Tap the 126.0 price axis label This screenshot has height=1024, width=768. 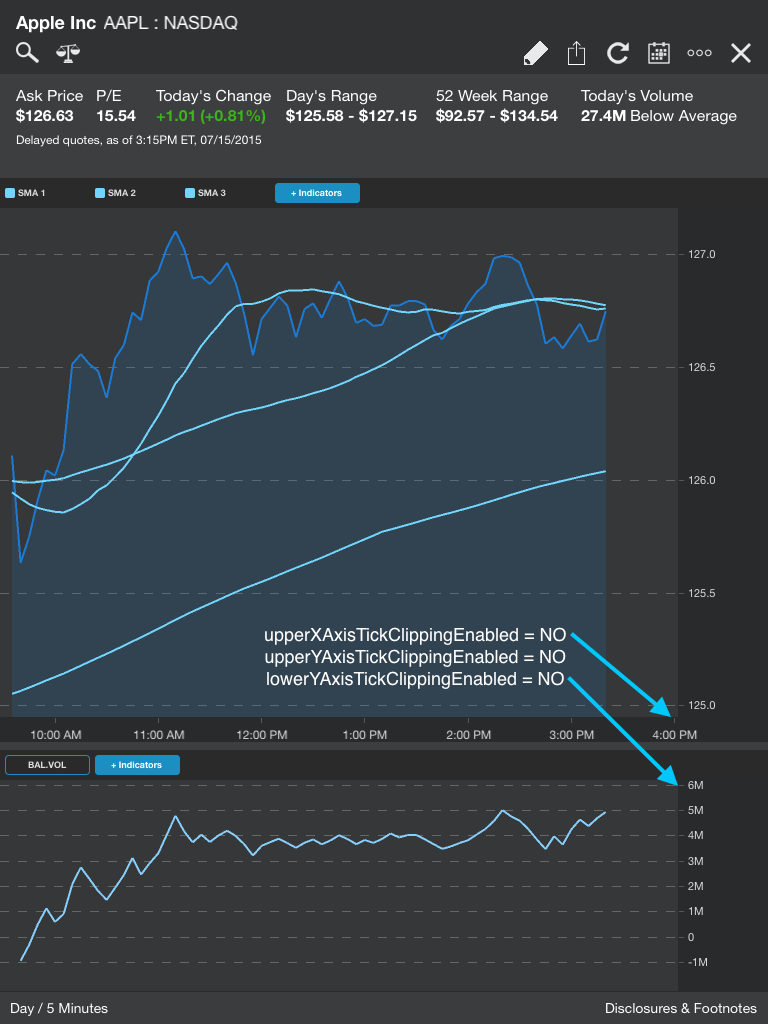pos(701,480)
